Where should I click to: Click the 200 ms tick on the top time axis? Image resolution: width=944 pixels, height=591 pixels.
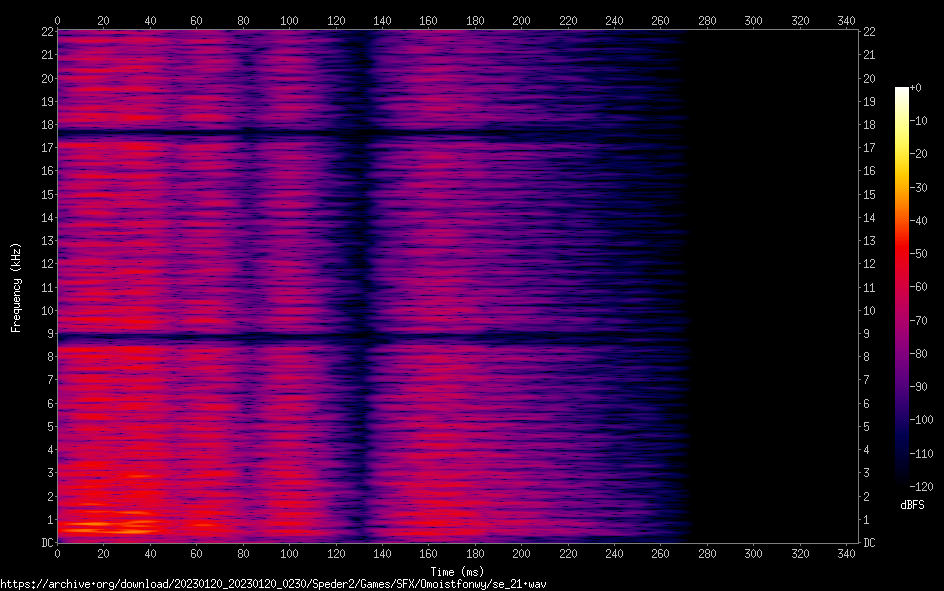pos(521,20)
